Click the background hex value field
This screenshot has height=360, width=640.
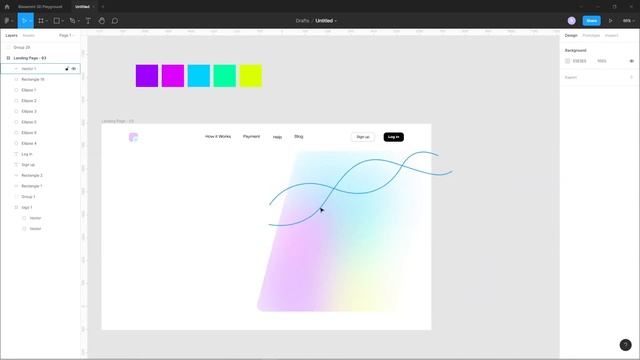580,61
